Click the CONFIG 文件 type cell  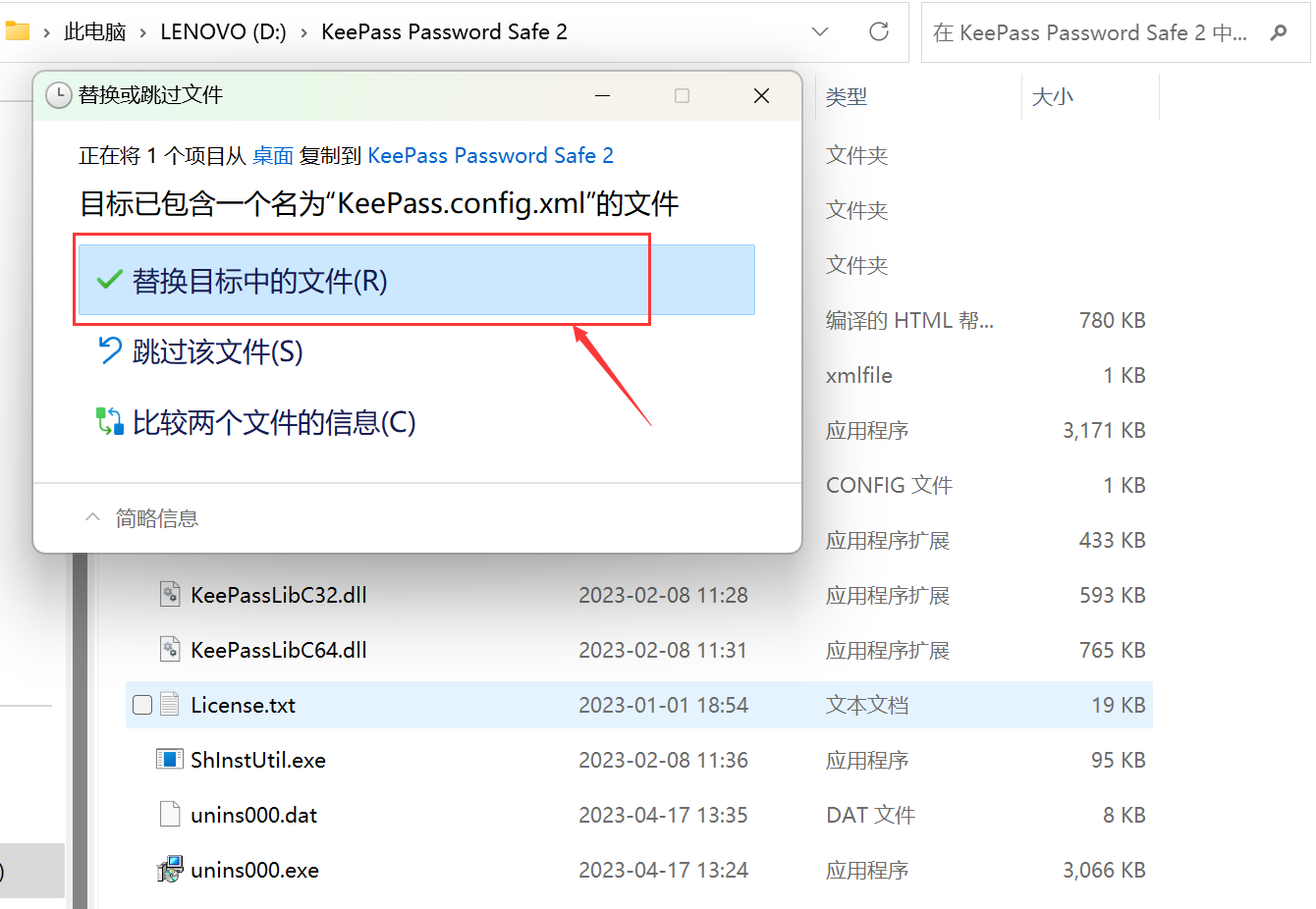tap(890, 485)
